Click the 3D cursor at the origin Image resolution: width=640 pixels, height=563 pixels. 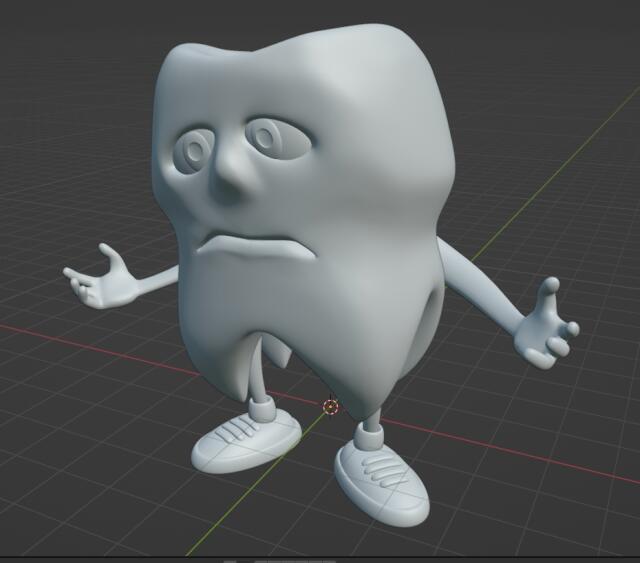point(331,406)
